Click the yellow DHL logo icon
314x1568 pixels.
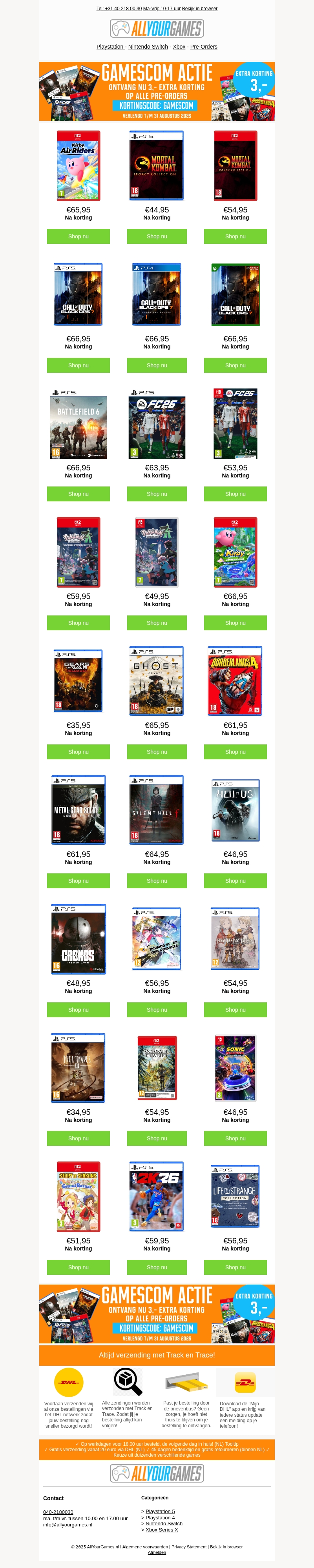[x=69, y=1382]
